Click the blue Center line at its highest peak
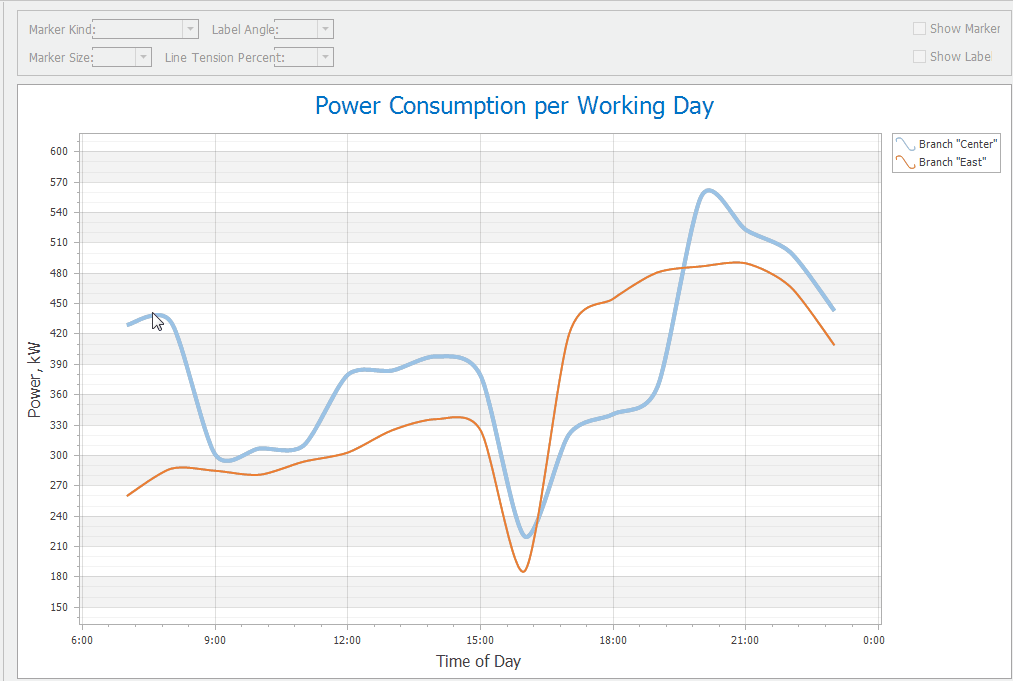Viewport: 1013px width, 681px height. click(x=708, y=190)
